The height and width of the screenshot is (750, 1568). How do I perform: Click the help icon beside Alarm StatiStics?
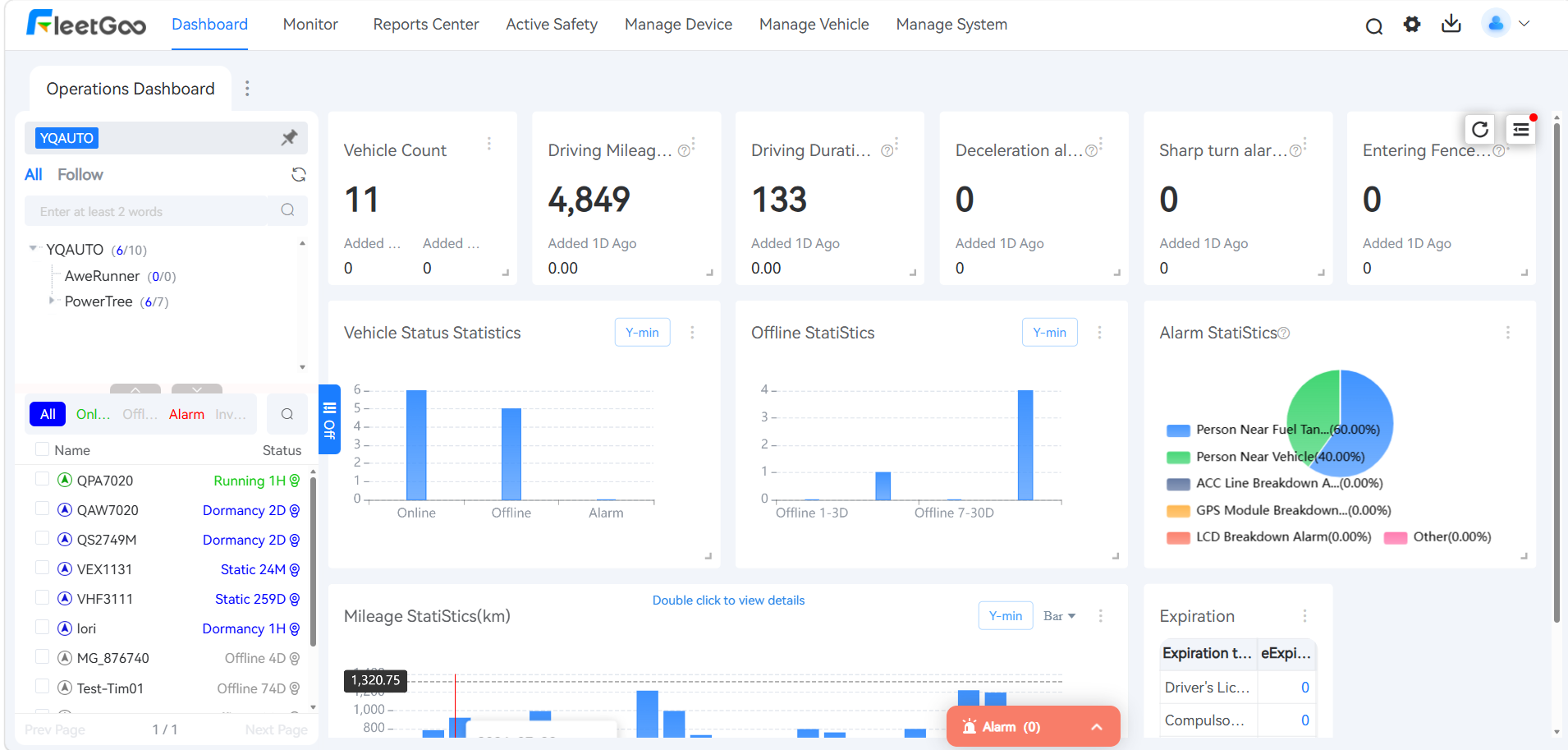[1284, 333]
